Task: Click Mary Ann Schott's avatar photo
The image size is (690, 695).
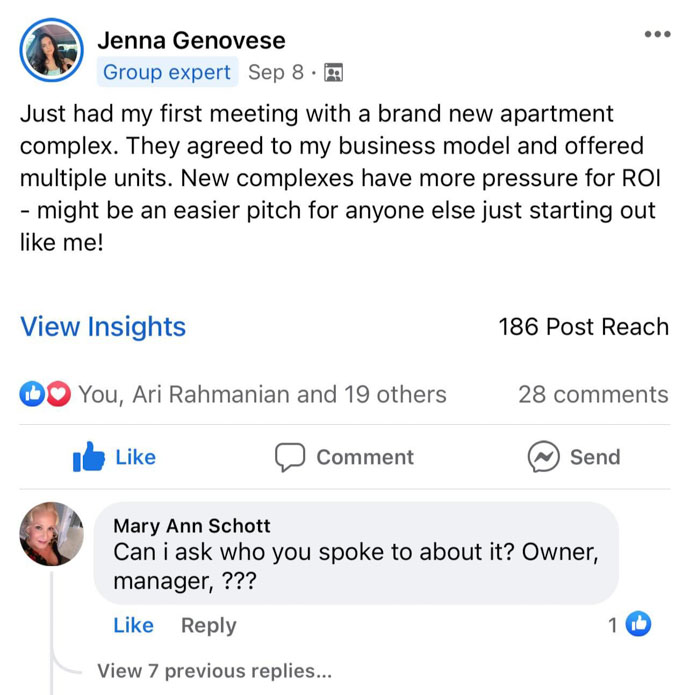Action: point(51,534)
